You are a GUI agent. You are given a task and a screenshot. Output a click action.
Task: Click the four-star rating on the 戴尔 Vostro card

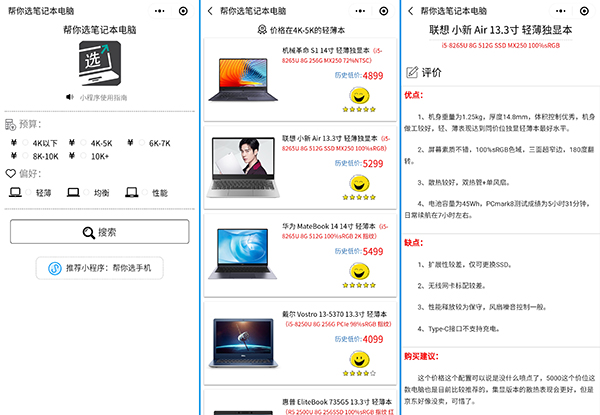pyautogui.click(x=359, y=373)
